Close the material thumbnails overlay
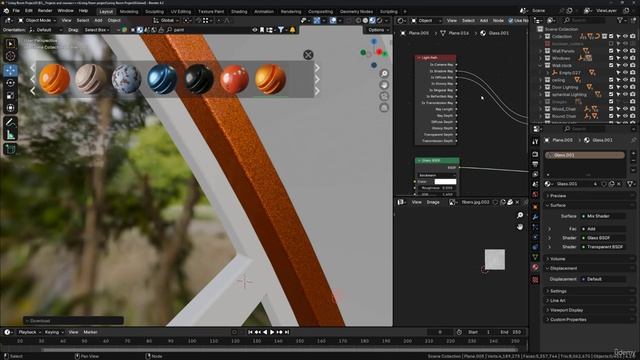Screen dimensions: 640x360 pyautogui.click(x=308, y=55)
